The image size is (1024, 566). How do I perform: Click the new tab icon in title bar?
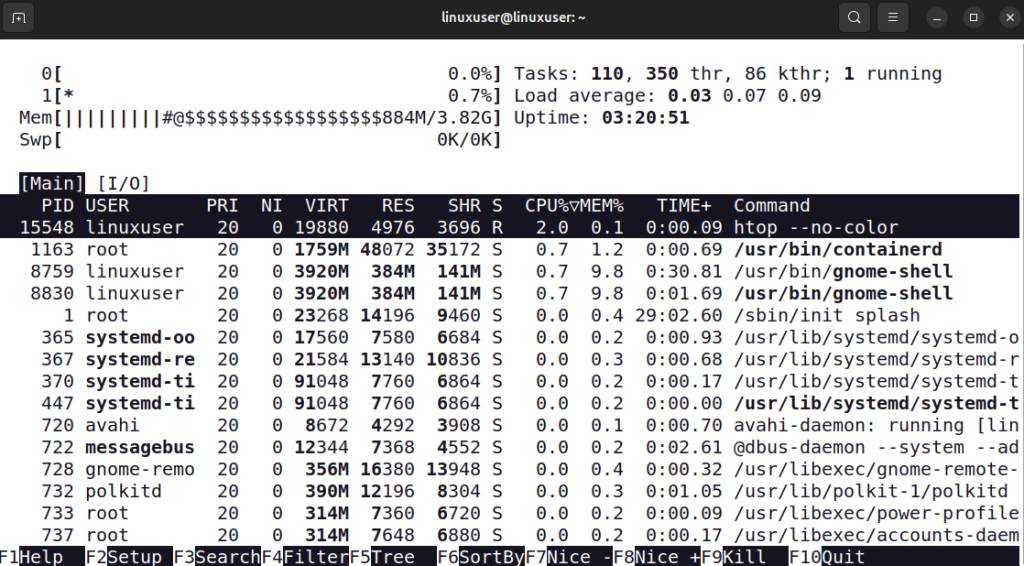(19, 17)
